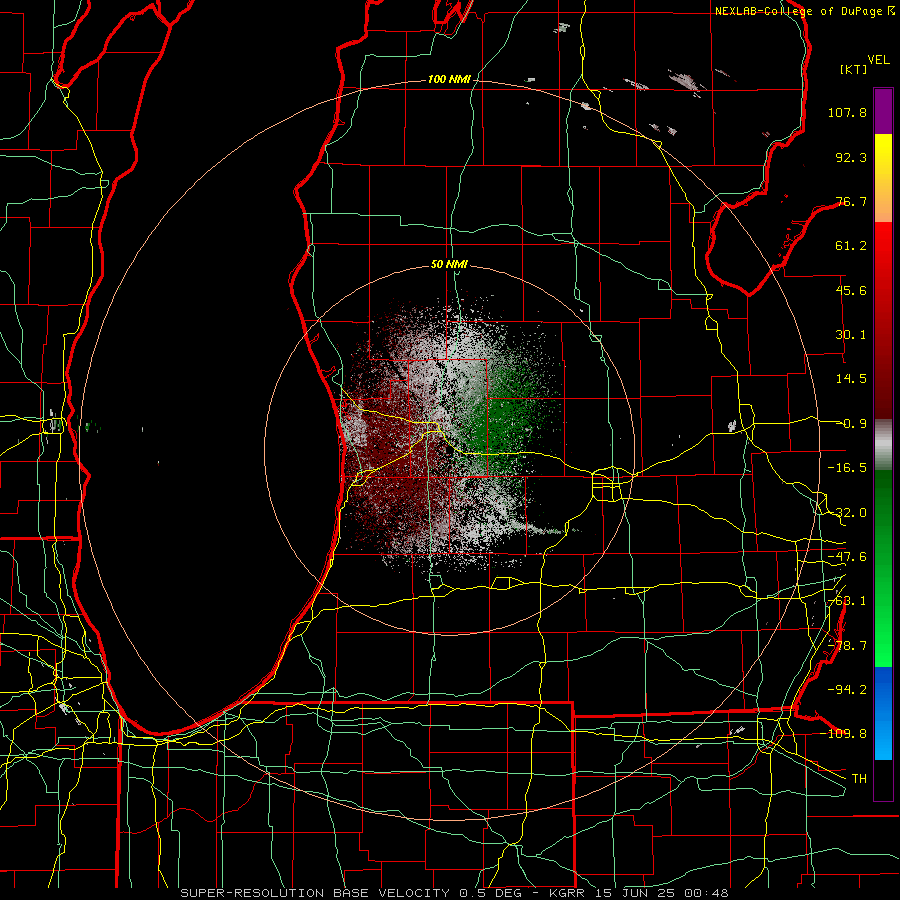Screen dimensions: 900x900
Task: Click the -32.0 velocity scale value
Action: tap(847, 513)
